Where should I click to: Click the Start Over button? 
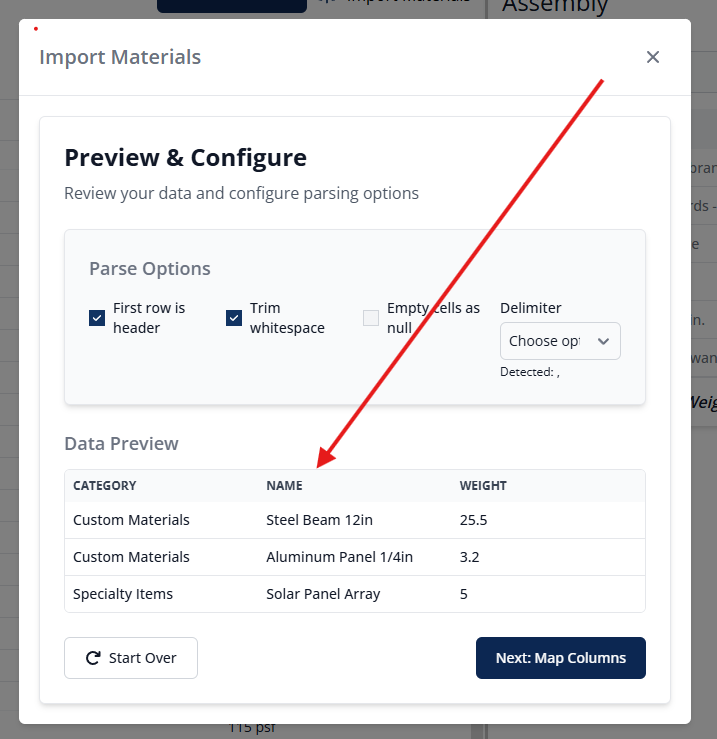[131, 658]
